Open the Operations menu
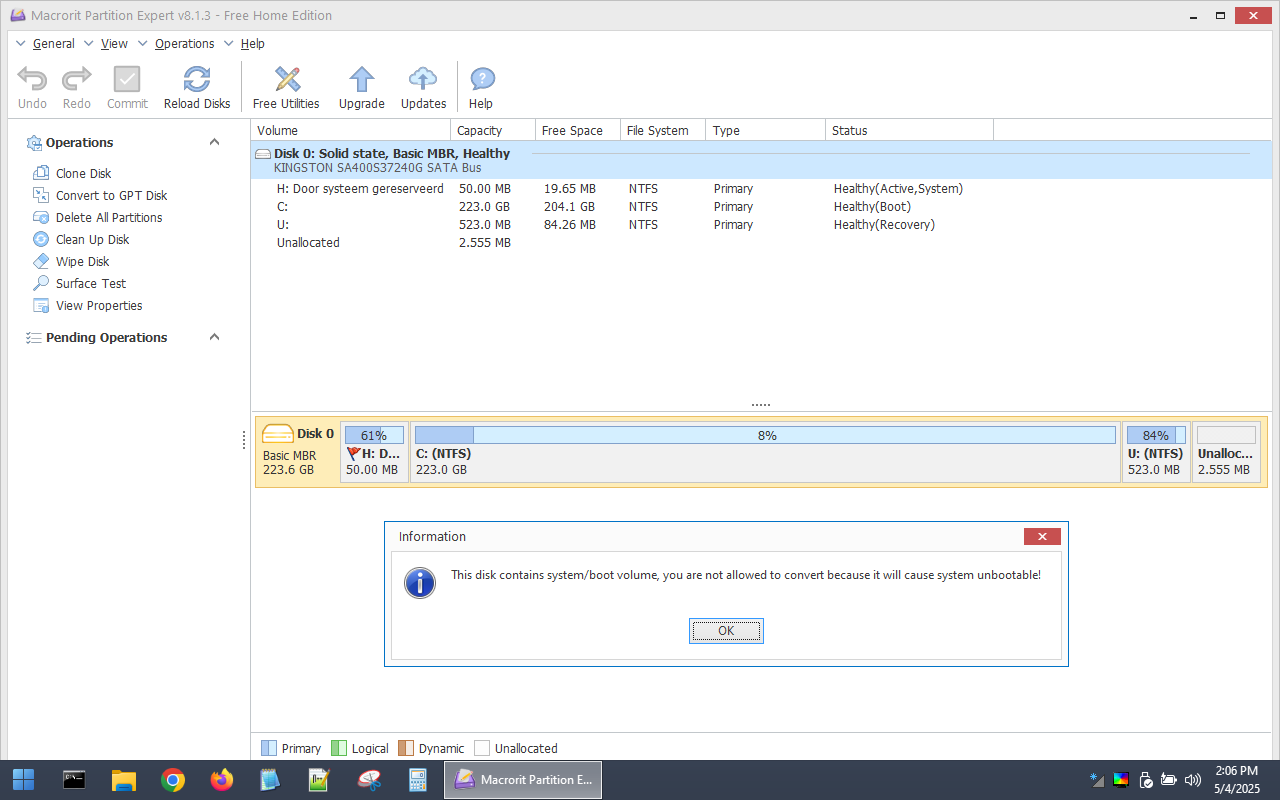The image size is (1280, 800). point(184,44)
